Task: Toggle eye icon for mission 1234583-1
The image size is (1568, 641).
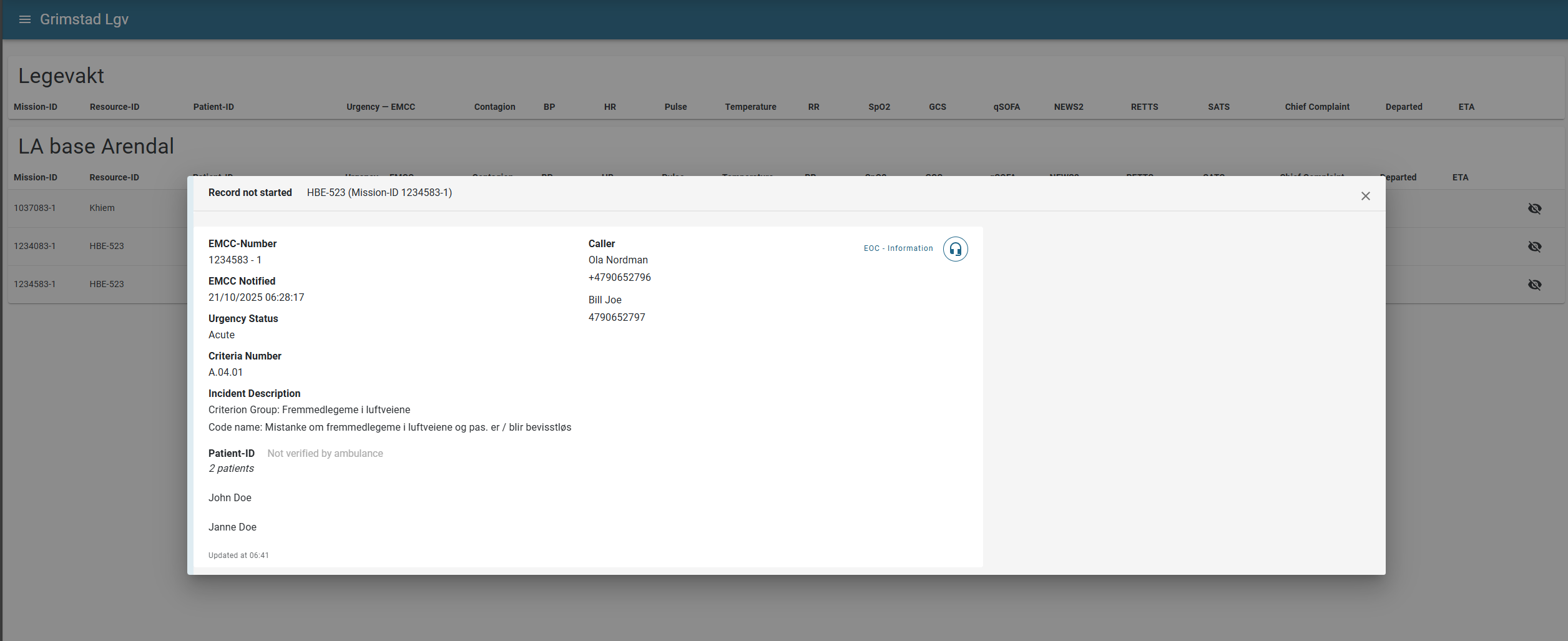Action: 1534,285
